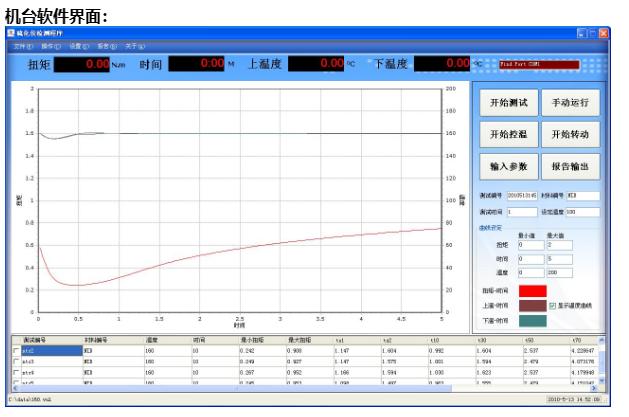Image resolution: width=629 pixels, height=417 pixels.
Task: Open the 文件 menu
Action: [23, 46]
